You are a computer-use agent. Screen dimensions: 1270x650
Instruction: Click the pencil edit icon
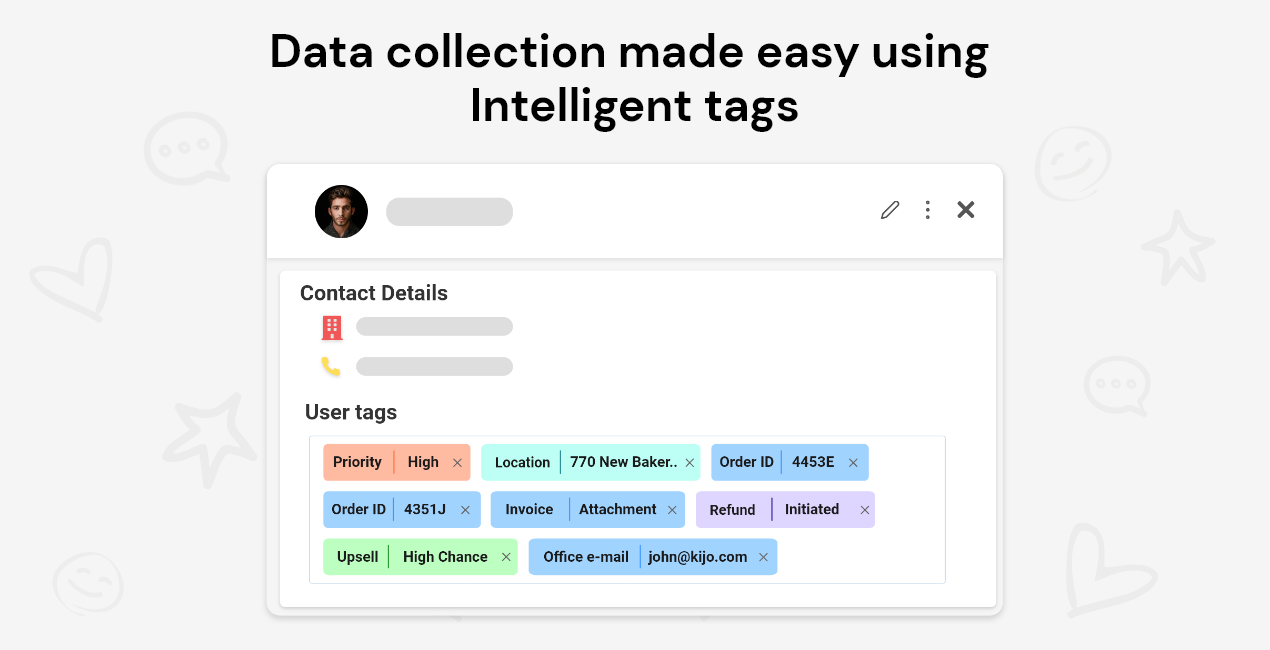(890, 210)
